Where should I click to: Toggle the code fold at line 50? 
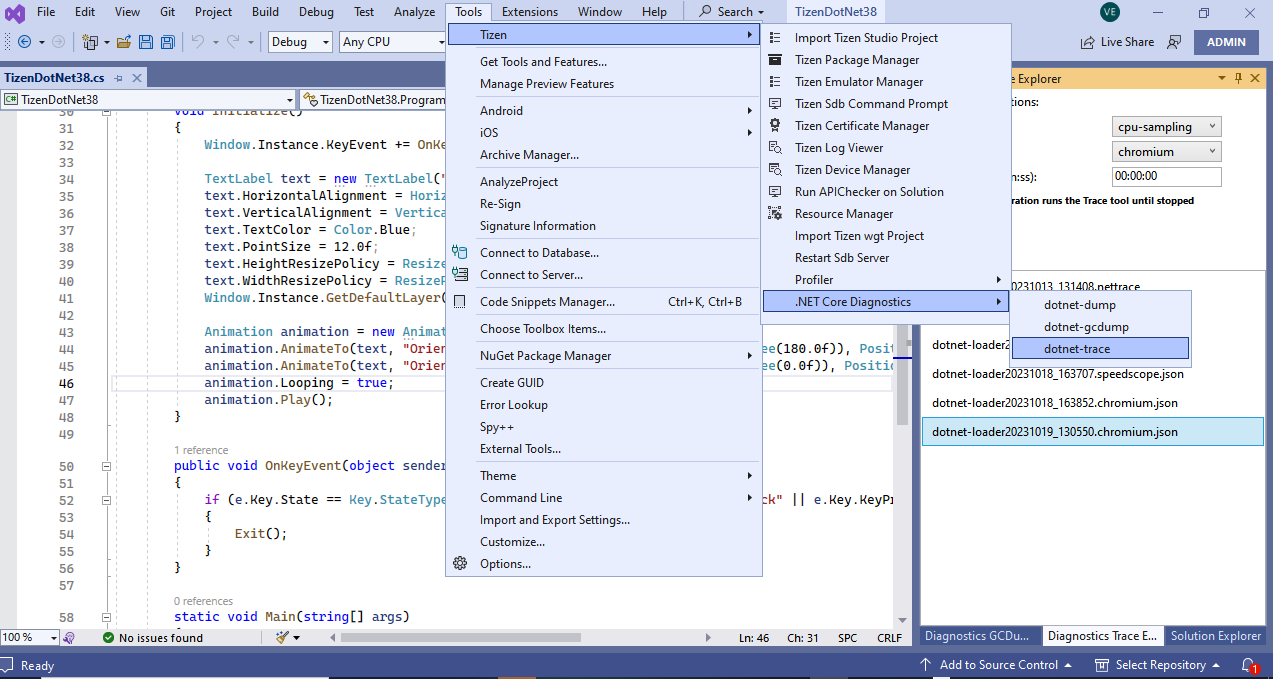pyautogui.click(x=106, y=466)
